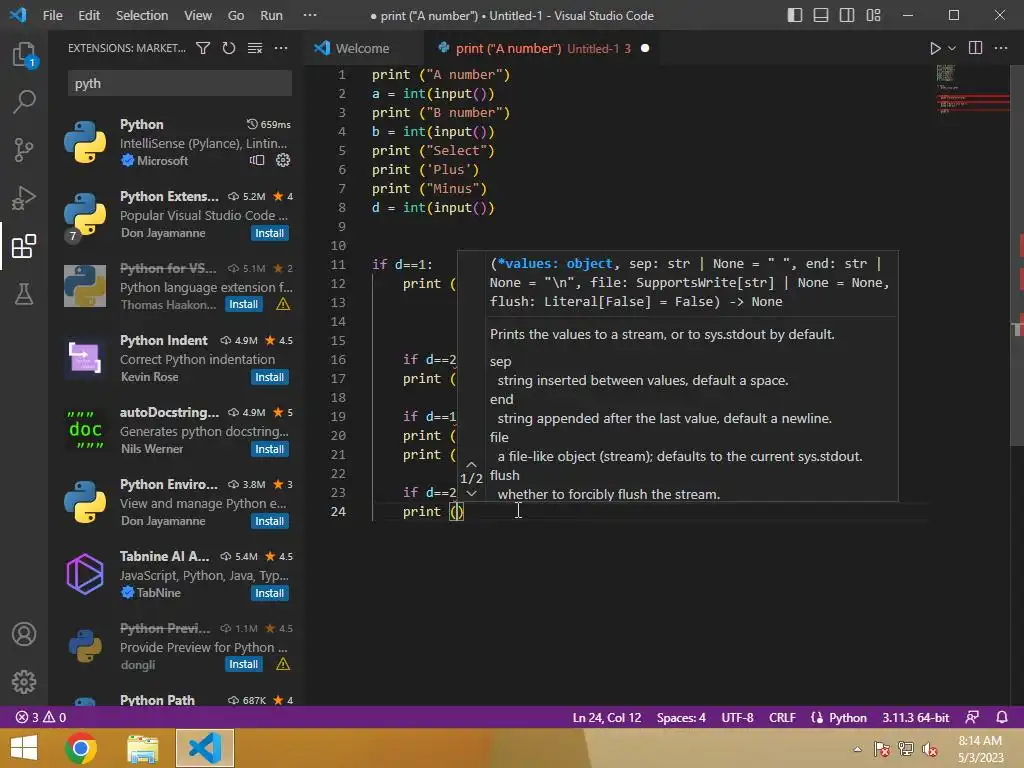Run the Python file with play button
The width and height of the screenshot is (1024, 768).
tap(935, 48)
